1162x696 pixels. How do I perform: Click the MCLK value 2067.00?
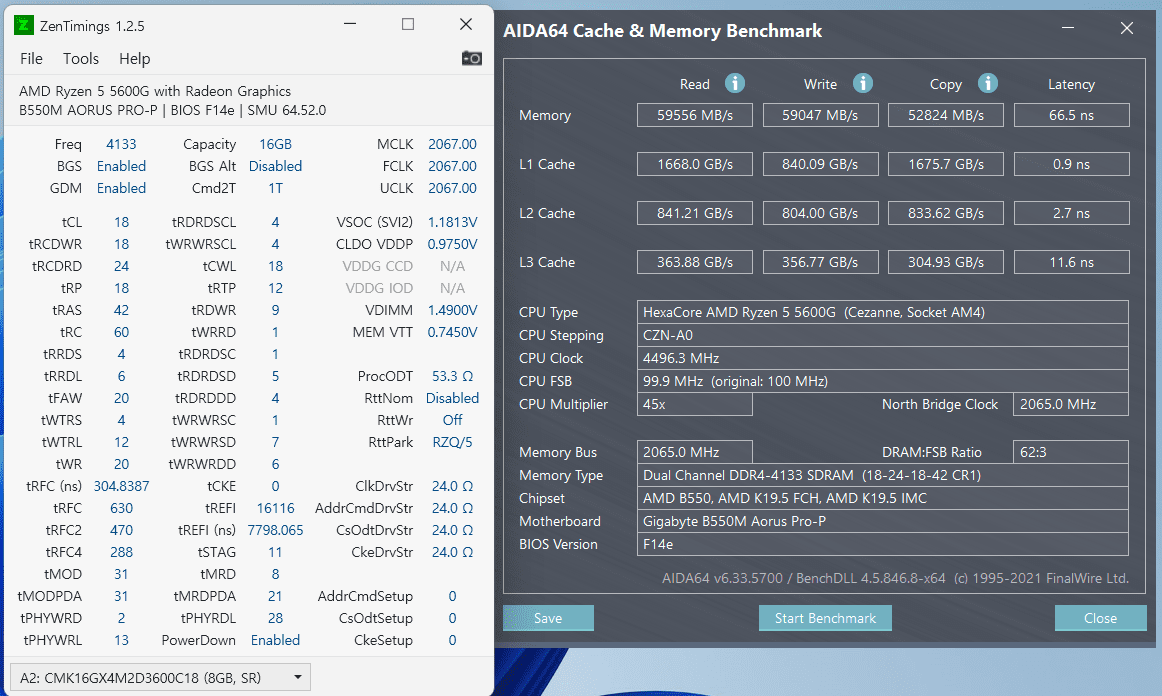[x=452, y=145]
